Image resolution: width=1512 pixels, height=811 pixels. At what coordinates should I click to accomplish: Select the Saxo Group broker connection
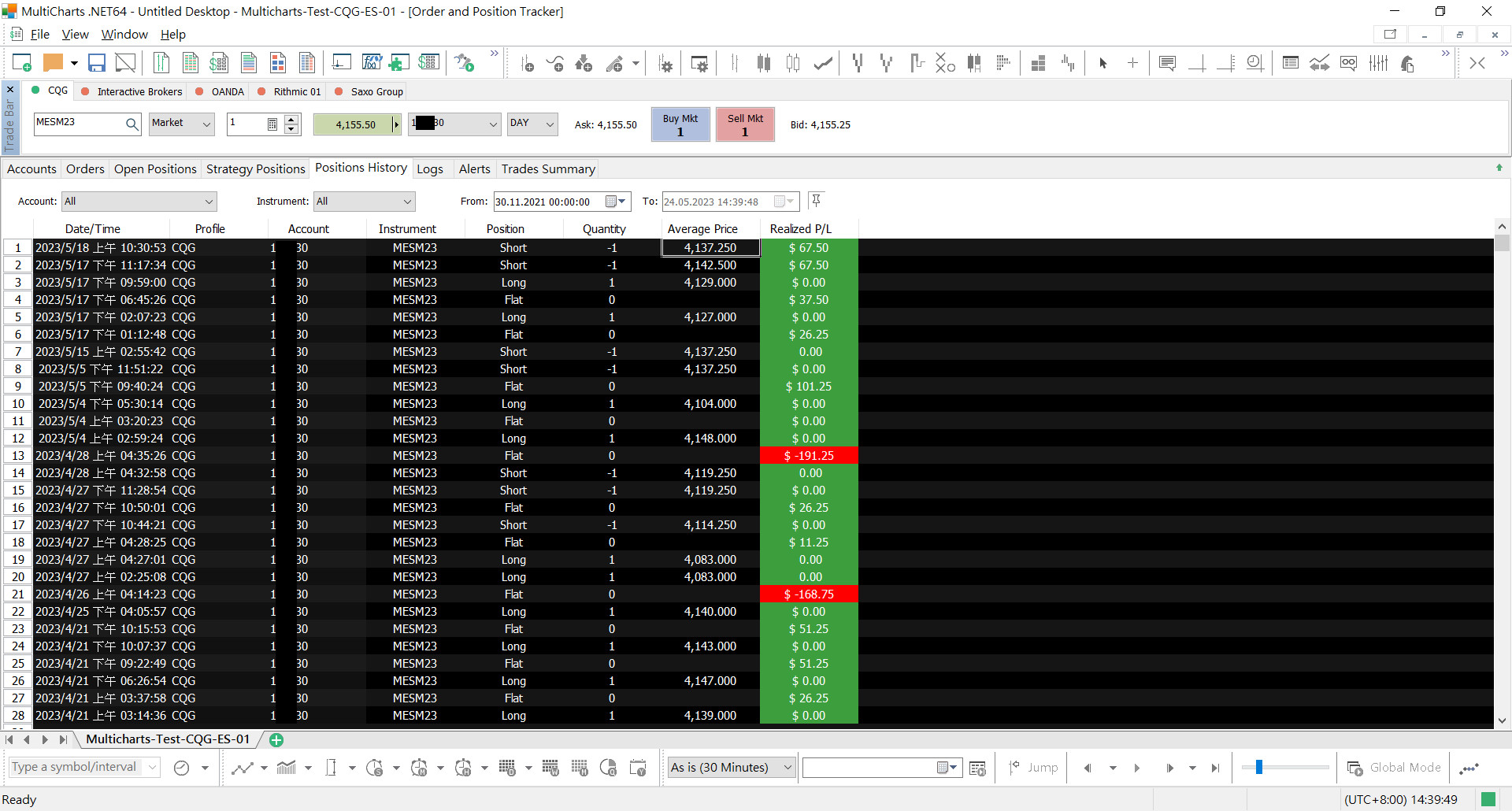(369, 91)
